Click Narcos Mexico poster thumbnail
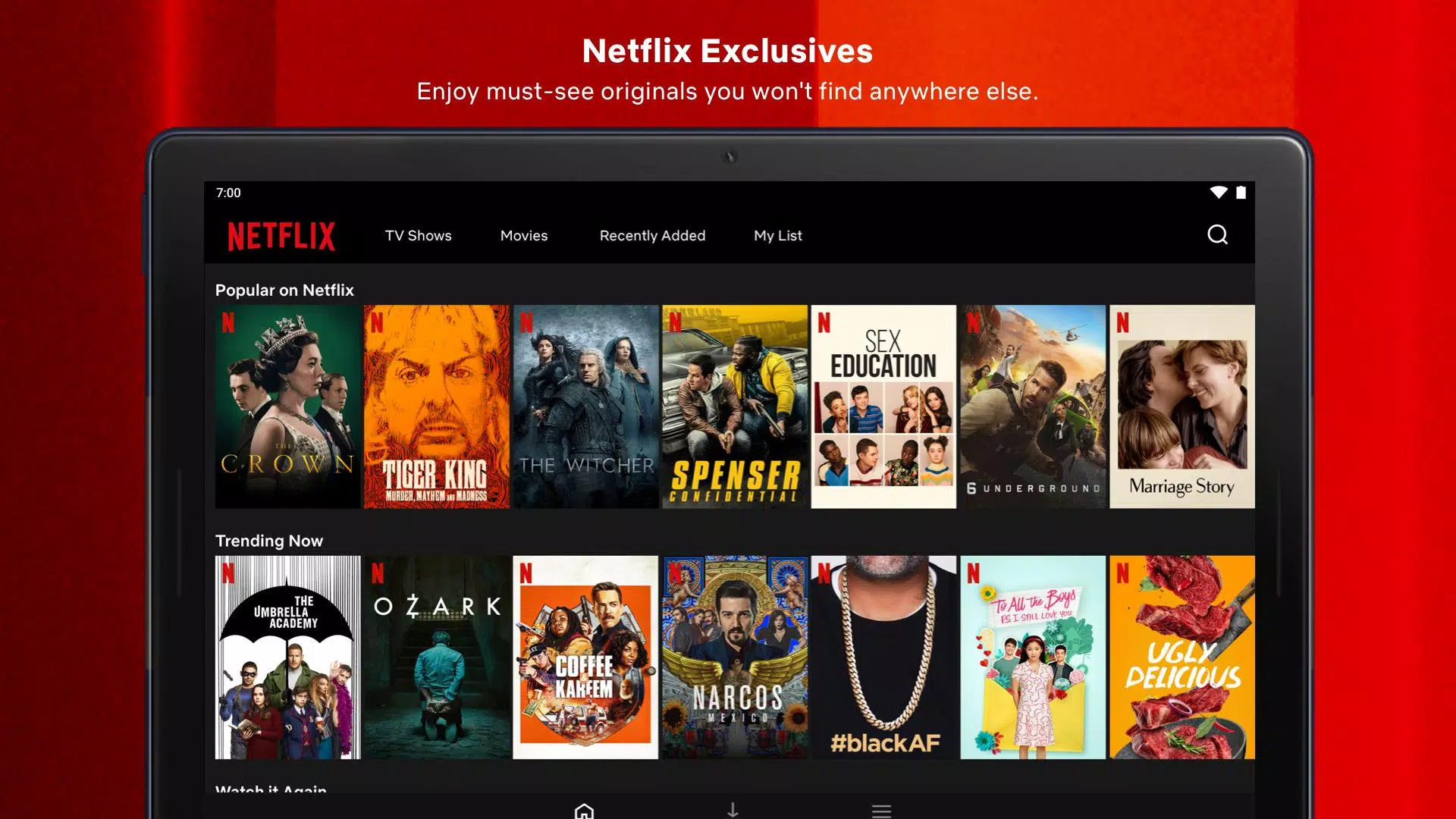The width and height of the screenshot is (1456, 819). [x=734, y=657]
